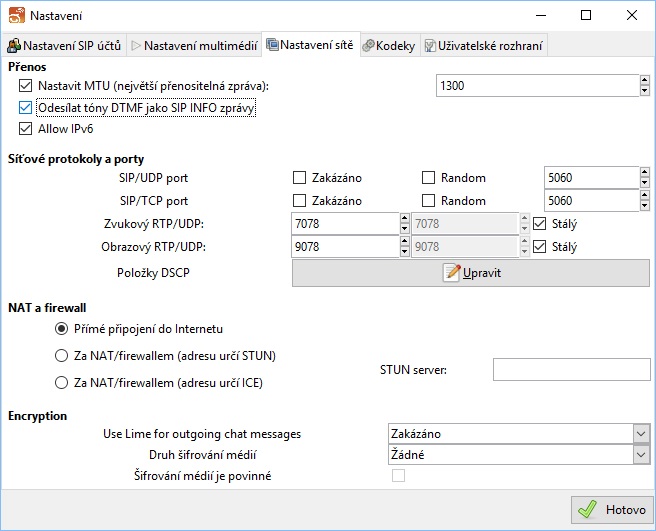Increase SIP/TCP port number
The image size is (656, 531).
[x=644, y=195]
